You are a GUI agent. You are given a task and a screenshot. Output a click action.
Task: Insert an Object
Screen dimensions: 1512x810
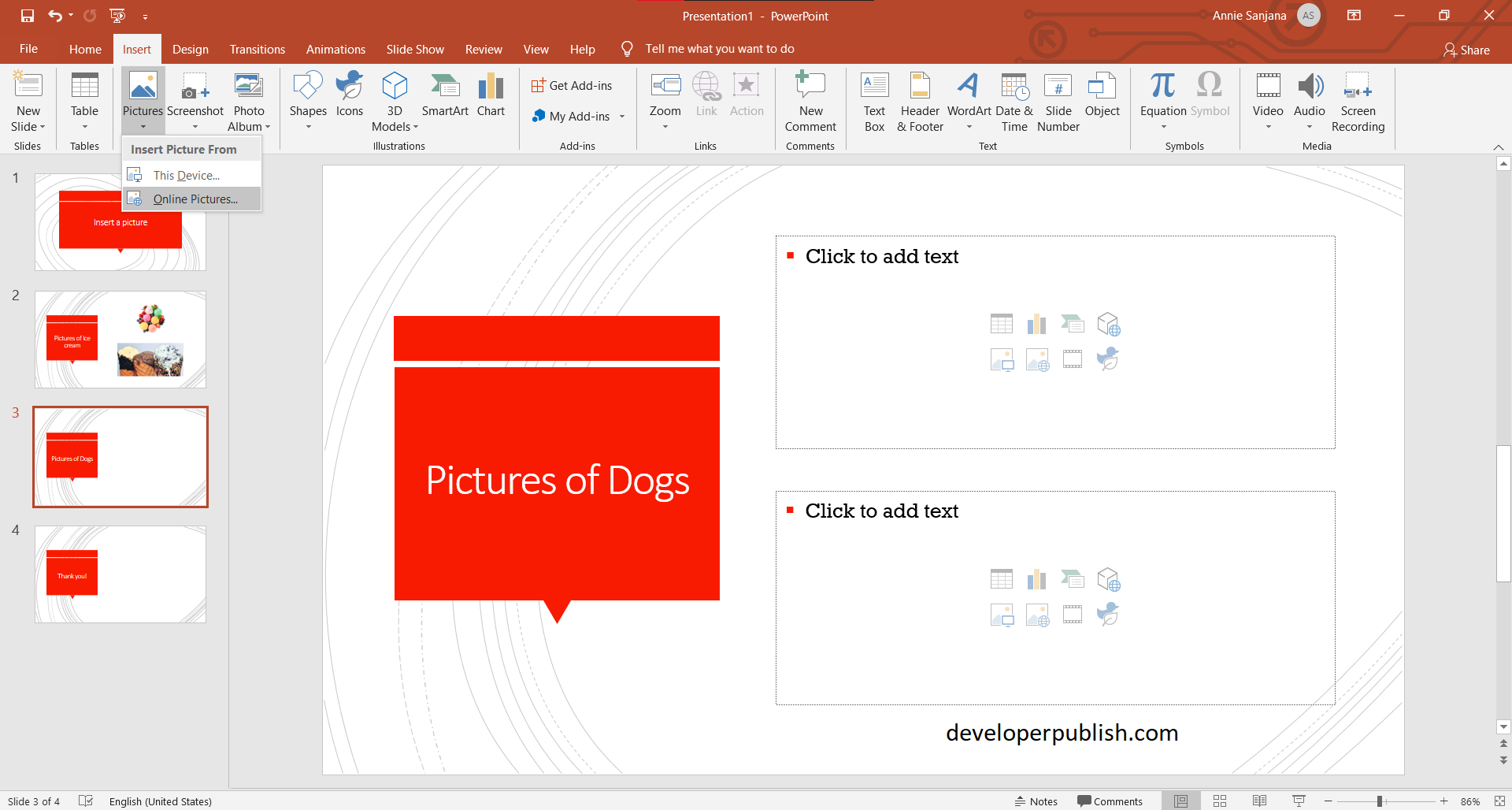pyautogui.click(x=1102, y=95)
